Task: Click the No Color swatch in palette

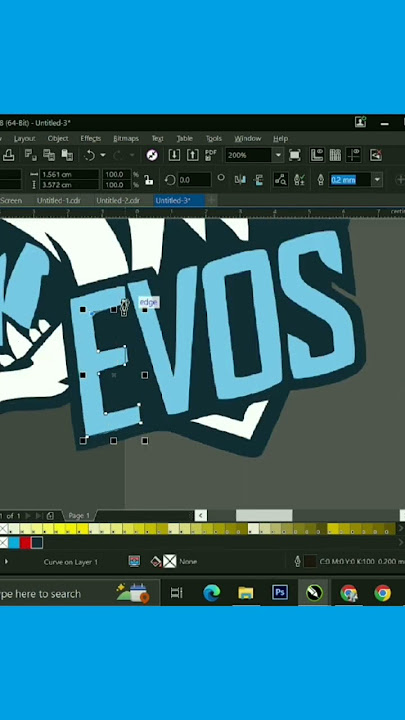Action: click(x=3, y=529)
